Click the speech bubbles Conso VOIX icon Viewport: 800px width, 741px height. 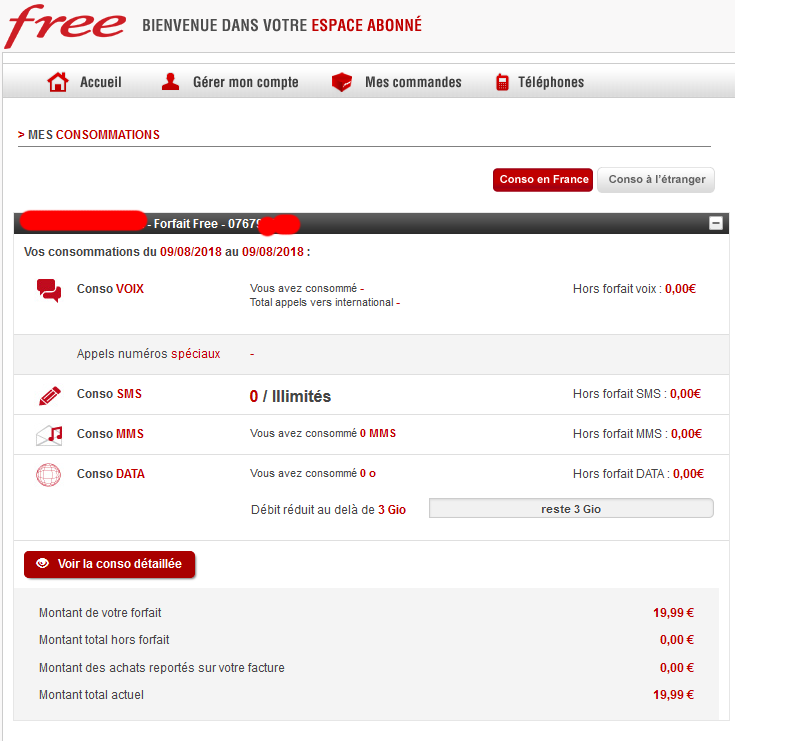(49, 290)
